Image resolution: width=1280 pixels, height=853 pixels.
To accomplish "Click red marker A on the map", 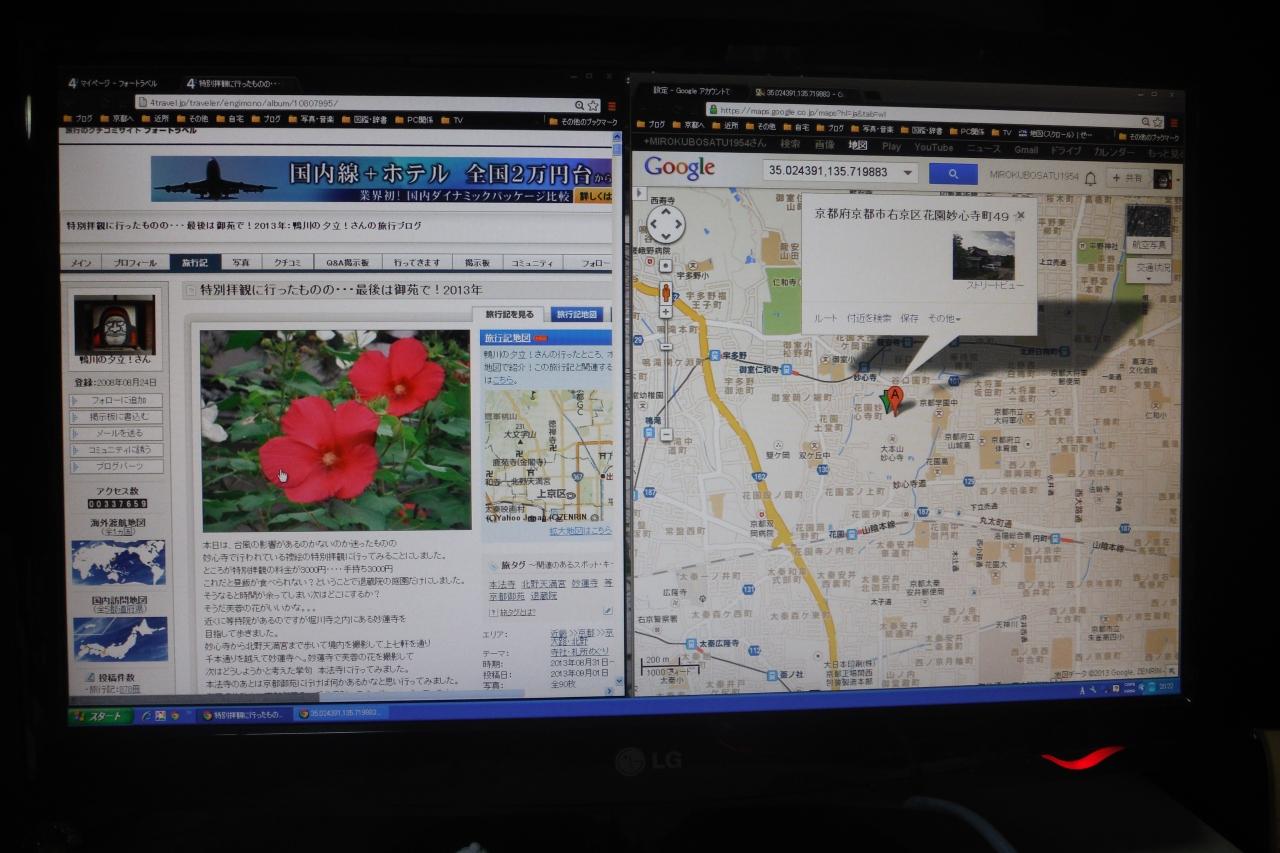I will [x=895, y=398].
